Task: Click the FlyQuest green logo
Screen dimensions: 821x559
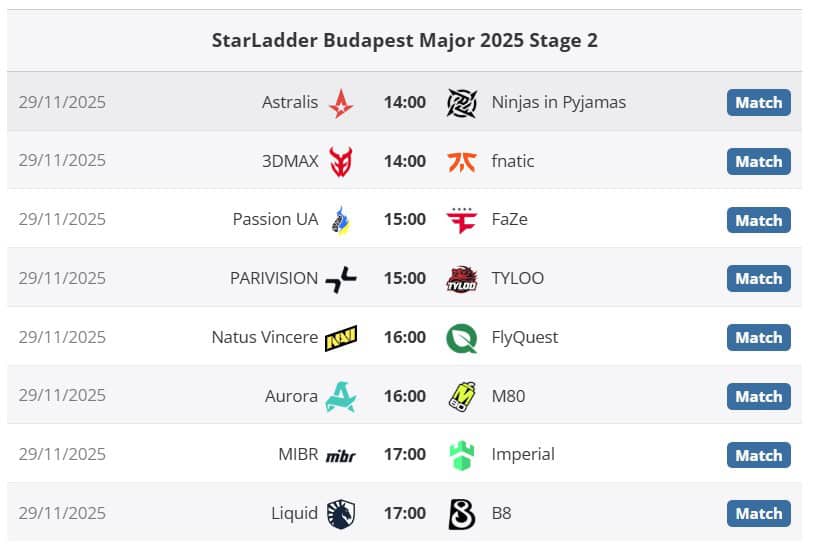Action: click(x=462, y=338)
